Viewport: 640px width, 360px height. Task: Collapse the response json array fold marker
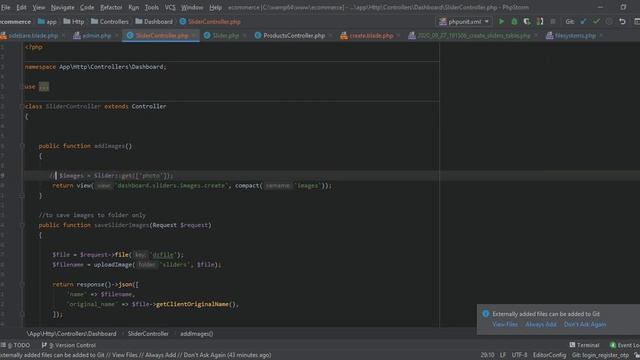pos(22,284)
